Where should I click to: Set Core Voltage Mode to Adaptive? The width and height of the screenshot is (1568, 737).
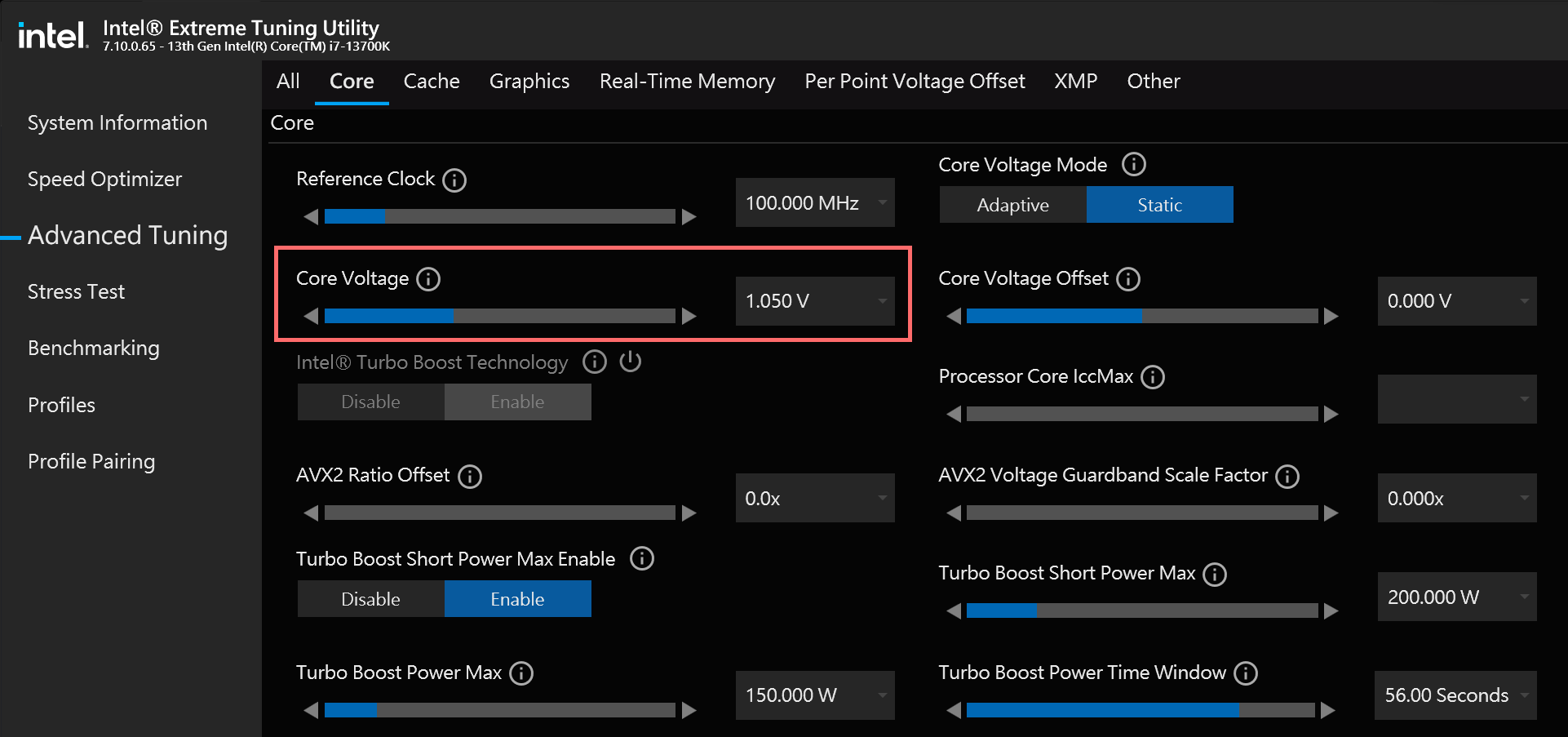click(x=1012, y=205)
